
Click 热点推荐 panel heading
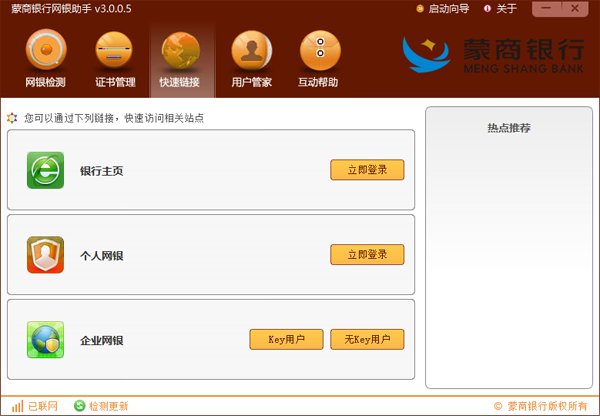[509, 128]
